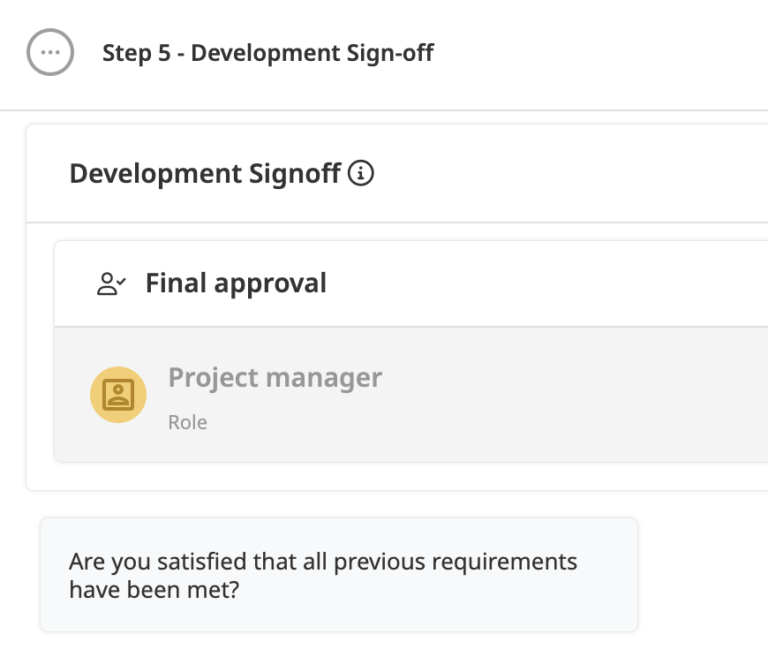Click the Role label under Project manager
Viewport: 768px width, 657px height.
[x=188, y=422]
